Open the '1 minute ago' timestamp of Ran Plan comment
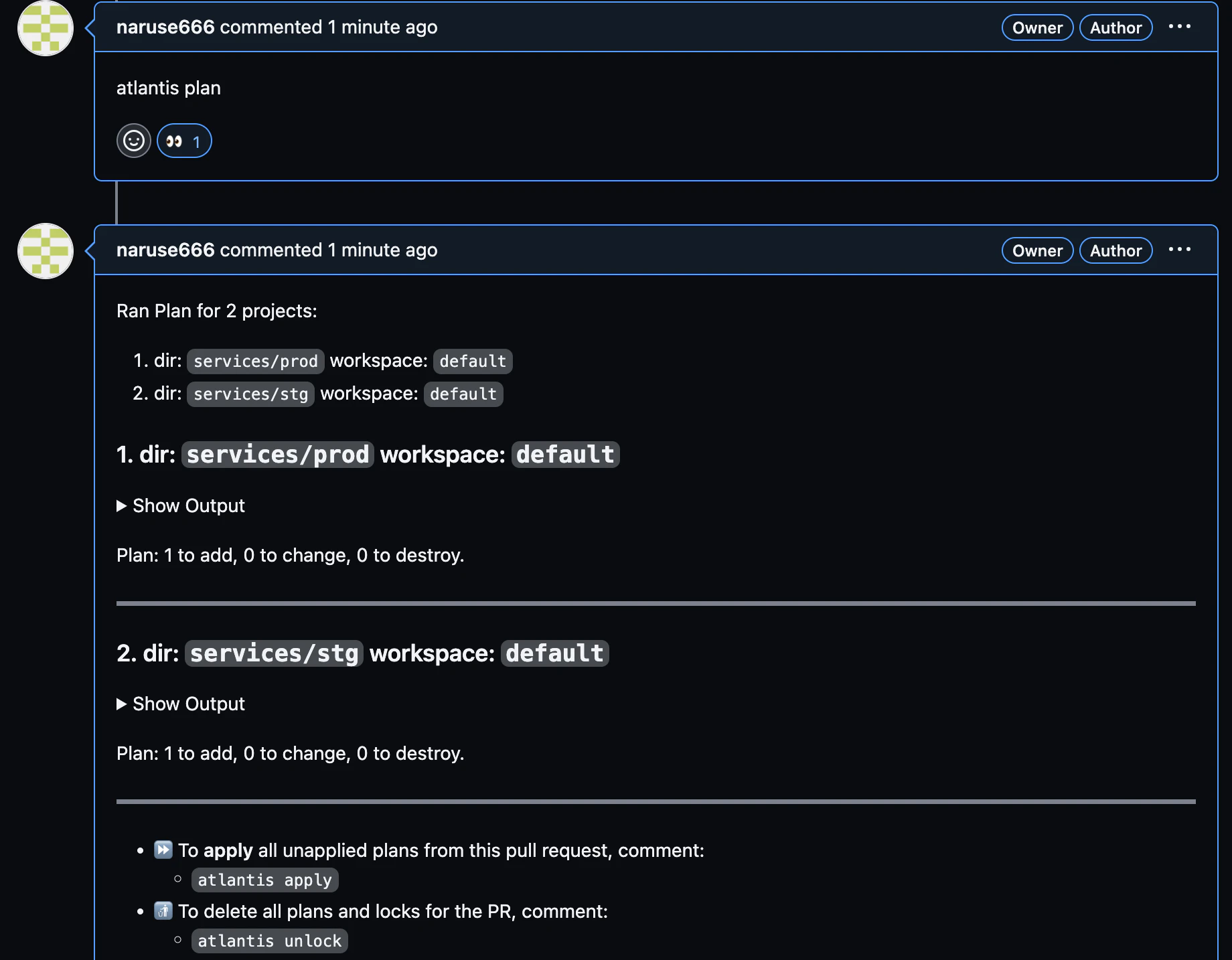The height and width of the screenshot is (960, 1232). pyautogui.click(x=382, y=250)
